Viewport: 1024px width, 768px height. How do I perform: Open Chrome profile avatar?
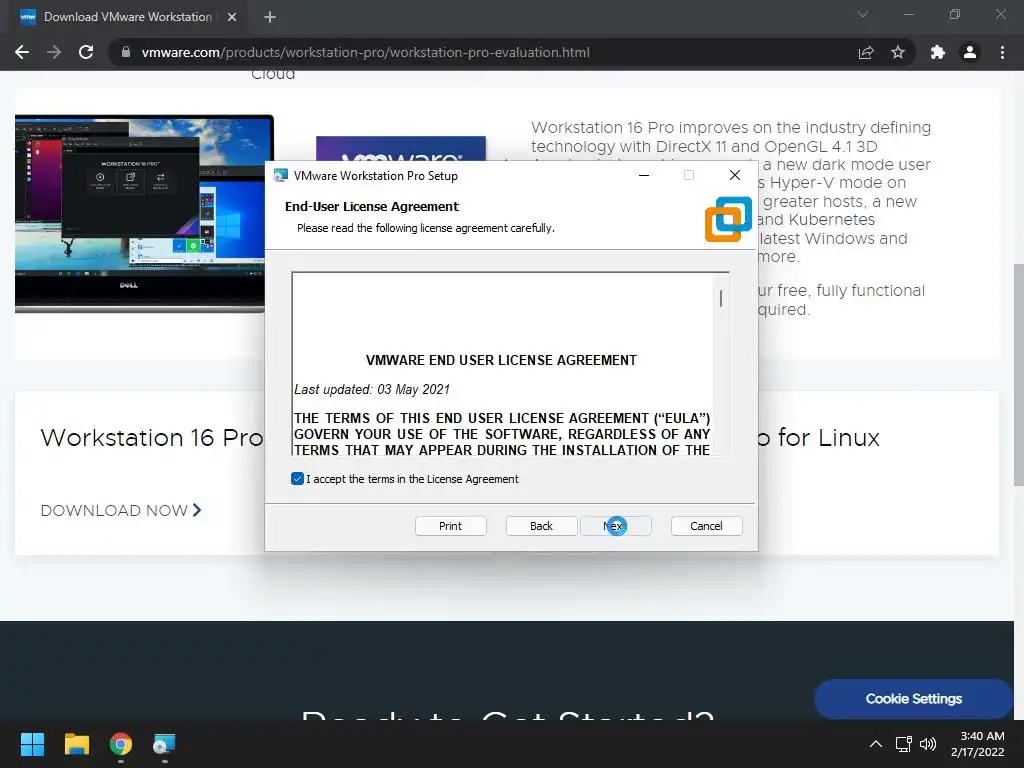coord(970,52)
